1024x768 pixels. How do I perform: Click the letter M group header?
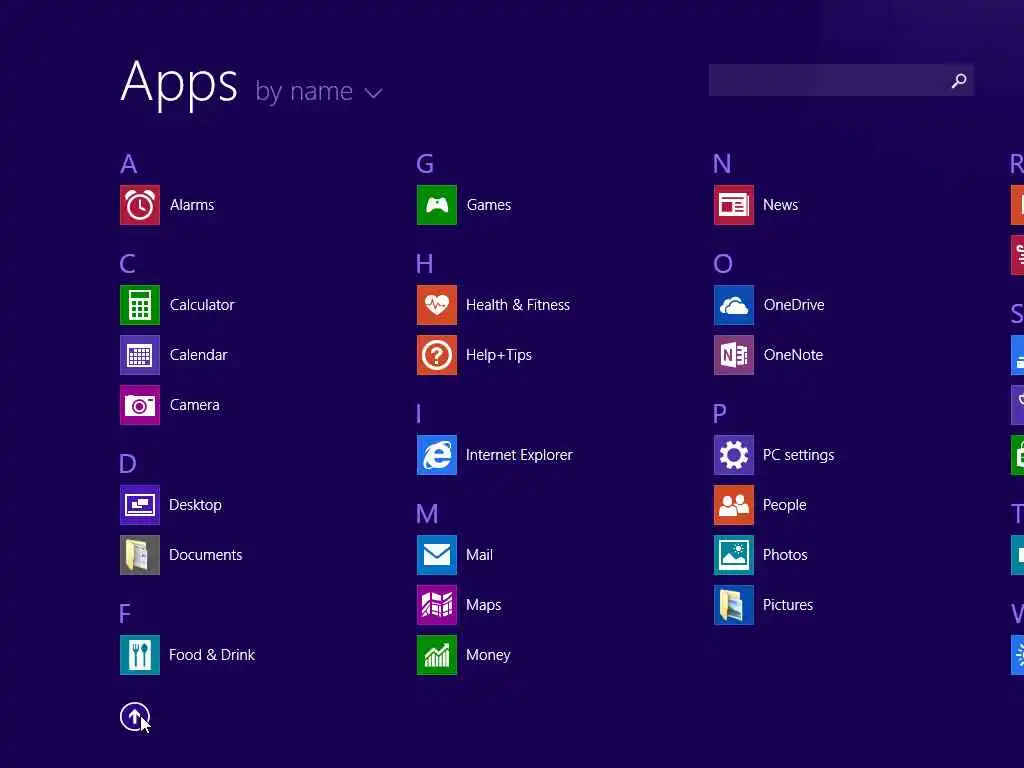tap(427, 514)
